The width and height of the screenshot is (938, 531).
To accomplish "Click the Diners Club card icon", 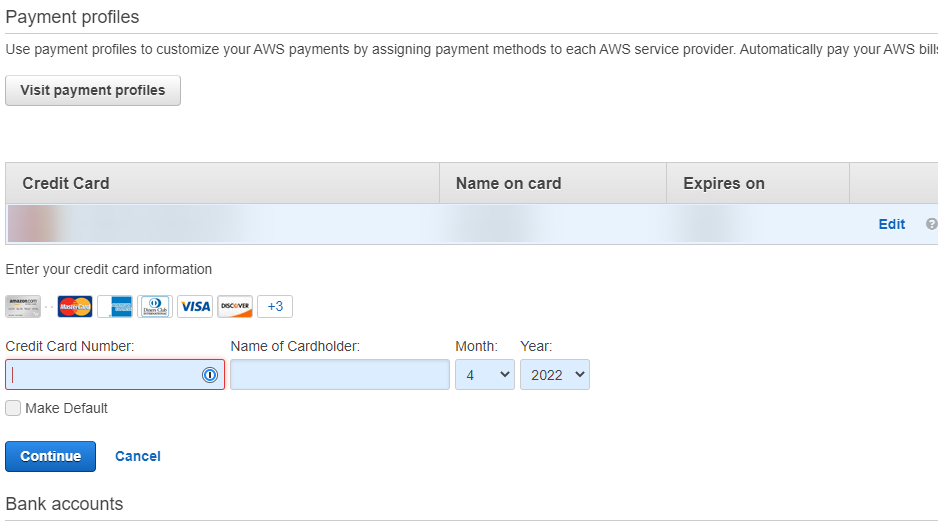I will point(155,306).
